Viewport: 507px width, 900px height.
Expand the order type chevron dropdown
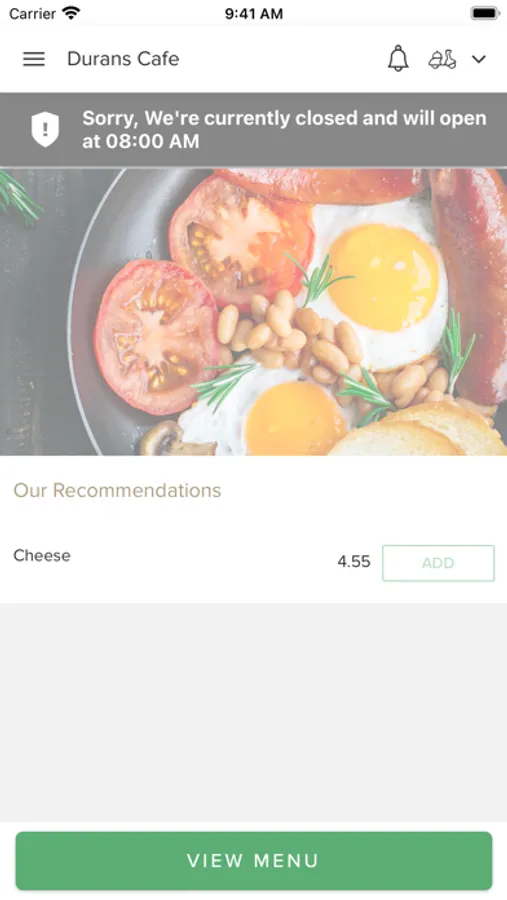479,59
